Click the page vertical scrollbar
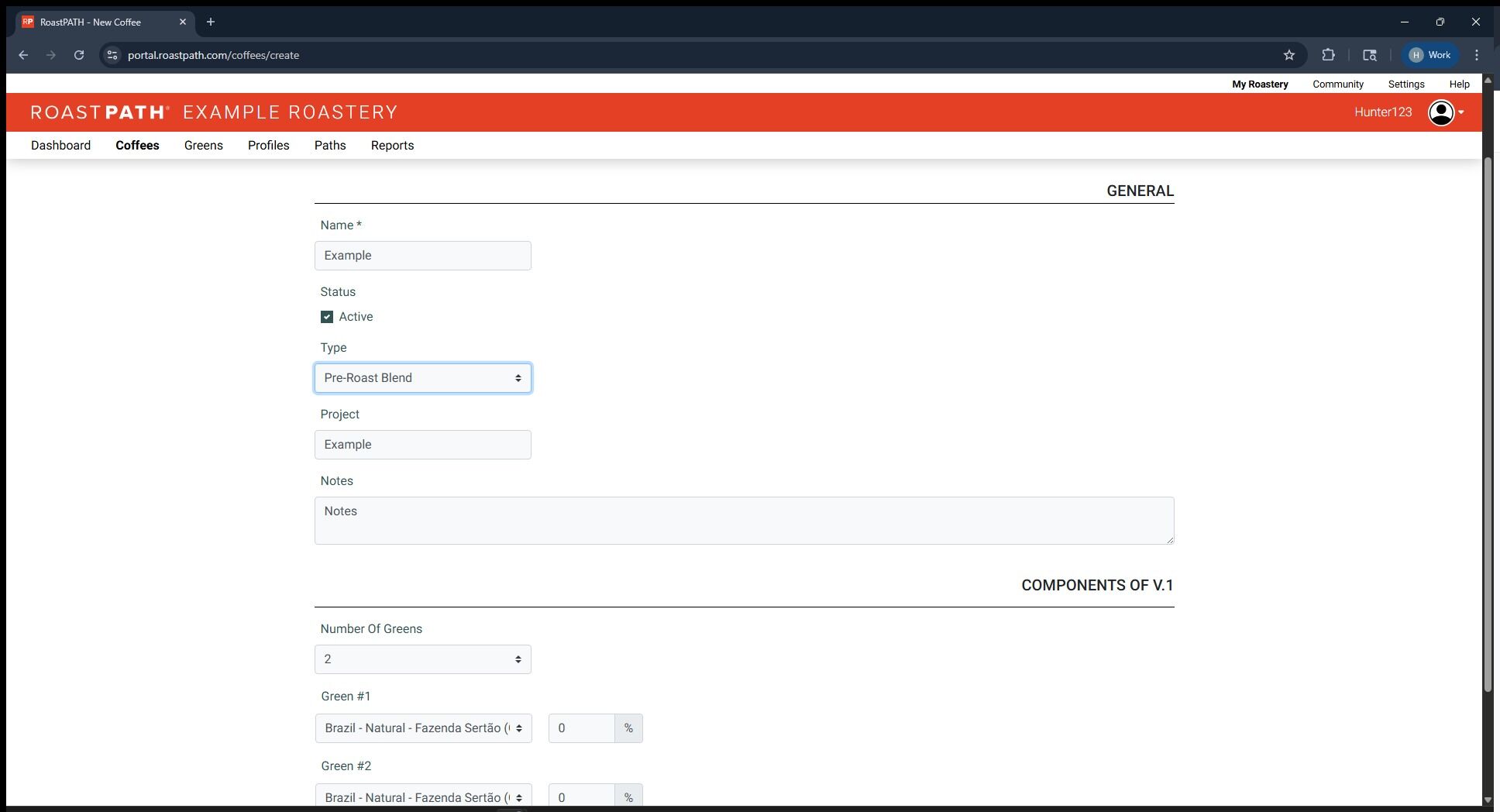 [1488, 425]
